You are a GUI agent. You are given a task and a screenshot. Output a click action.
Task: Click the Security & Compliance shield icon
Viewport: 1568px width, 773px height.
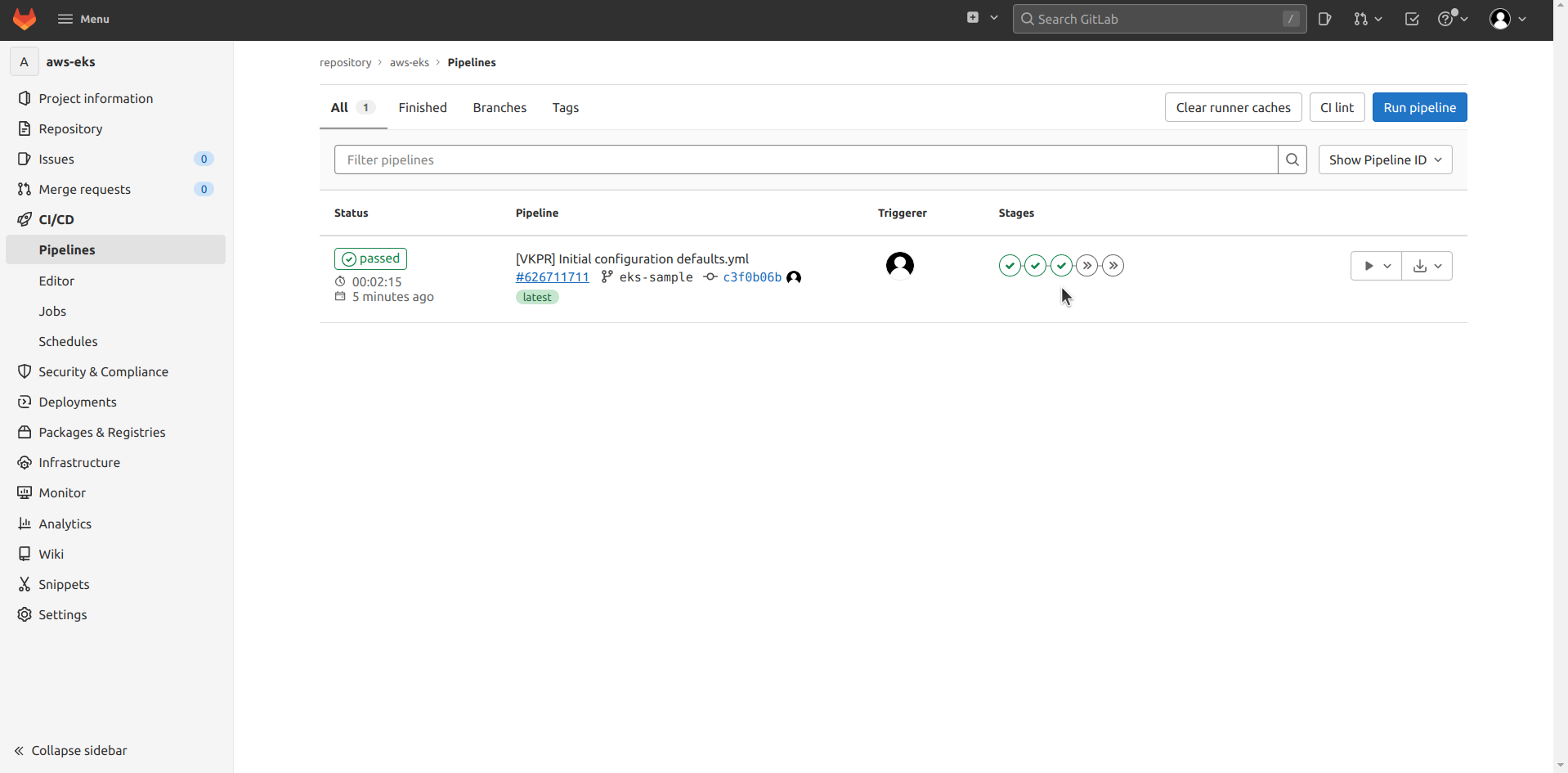tap(25, 371)
